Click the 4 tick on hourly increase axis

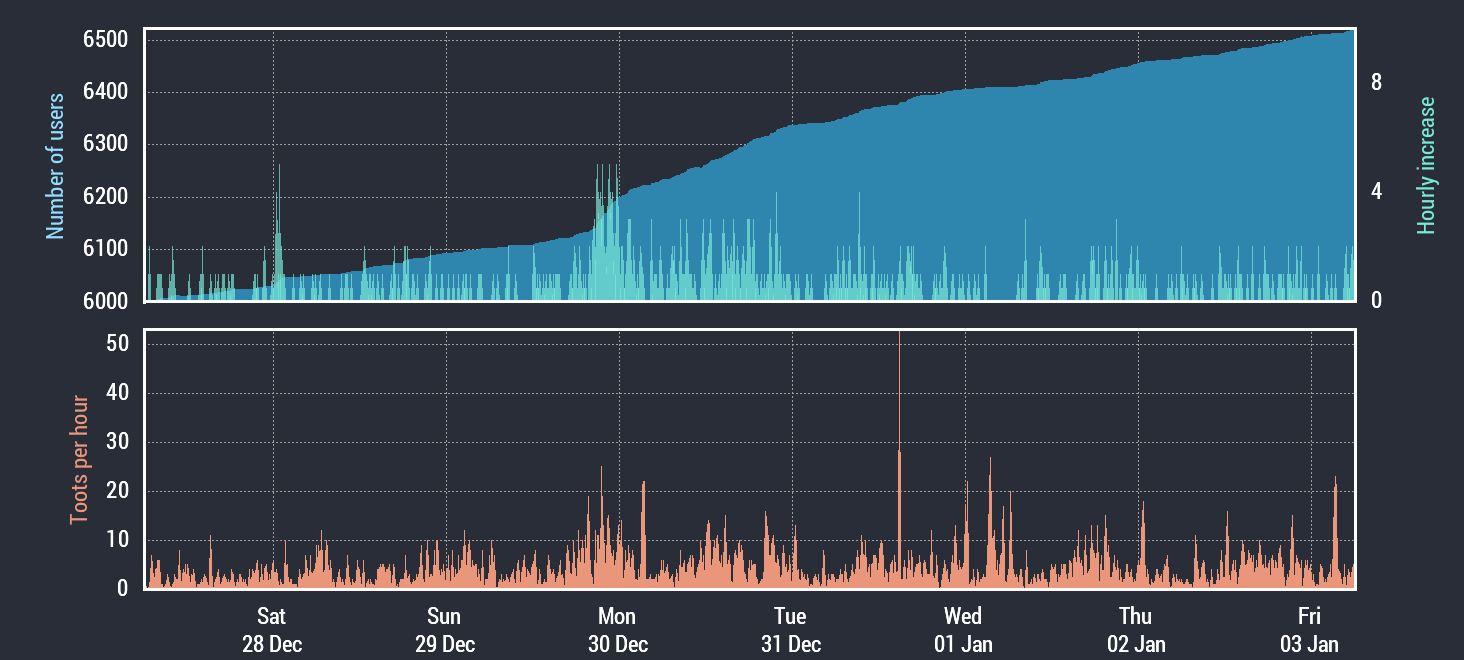(1377, 192)
